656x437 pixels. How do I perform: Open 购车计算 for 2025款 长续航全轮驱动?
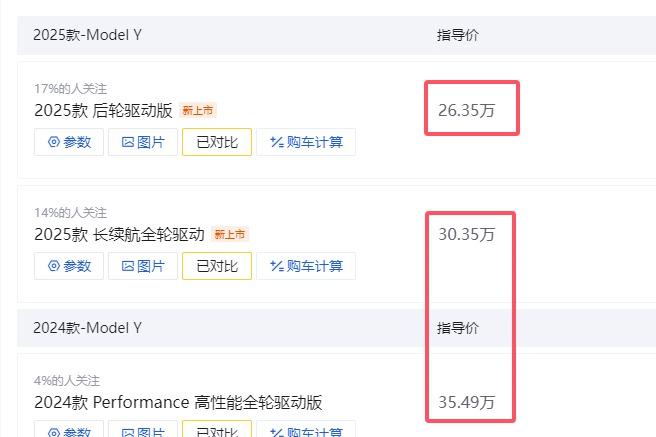[x=306, y=266]
